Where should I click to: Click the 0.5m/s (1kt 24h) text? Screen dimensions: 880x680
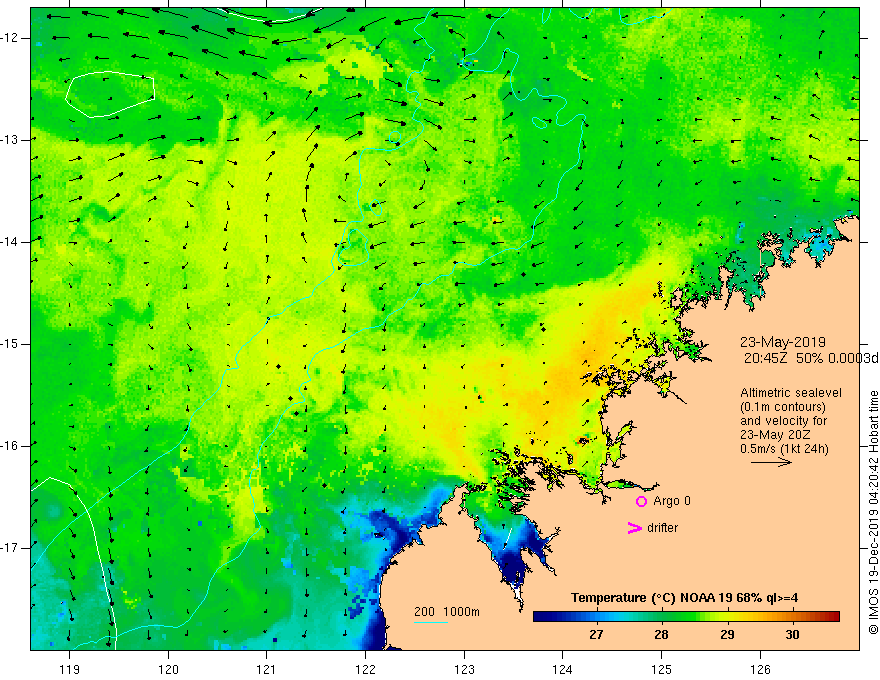click(784, 449)
